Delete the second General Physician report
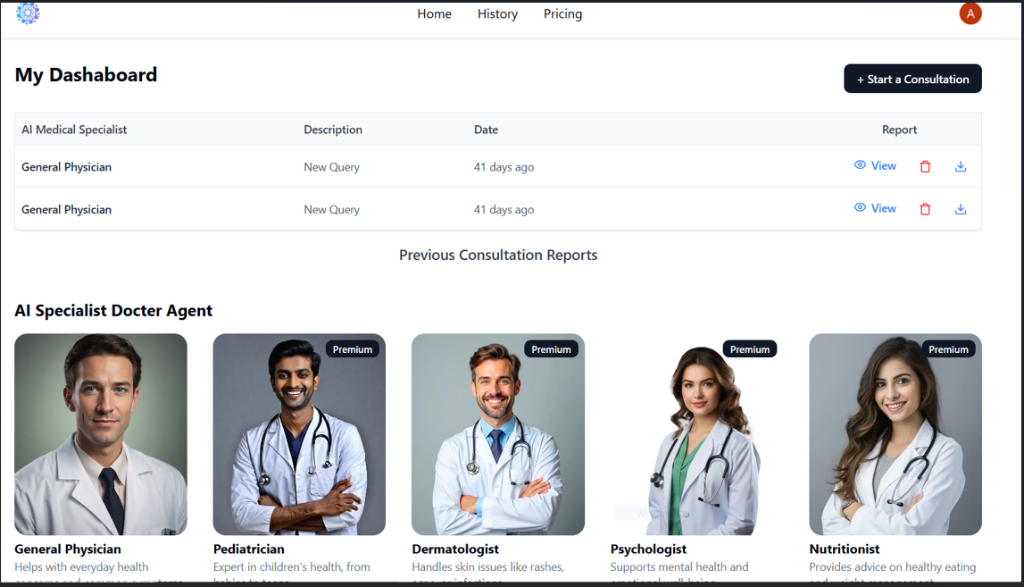Viewport: 1024px width, 587px height. (925, 209)
